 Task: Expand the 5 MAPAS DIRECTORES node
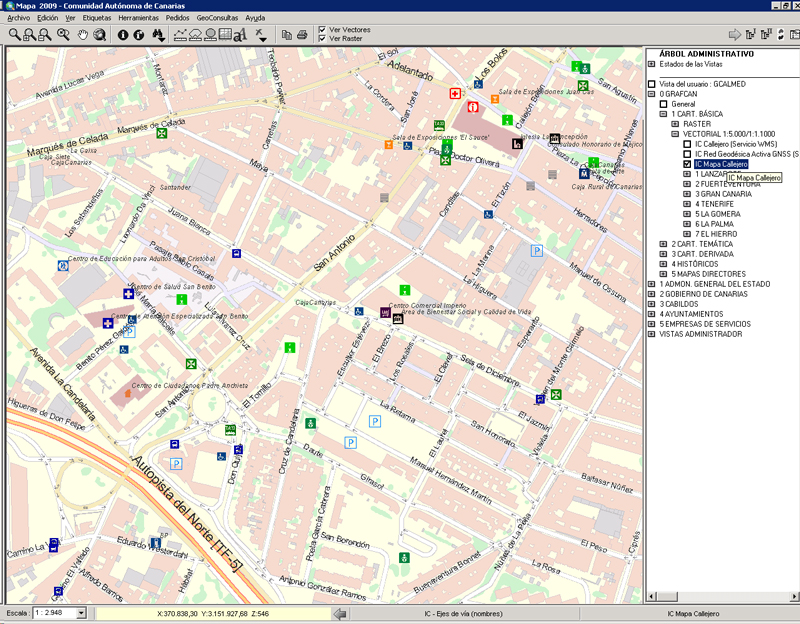click(x=663, y=274)
